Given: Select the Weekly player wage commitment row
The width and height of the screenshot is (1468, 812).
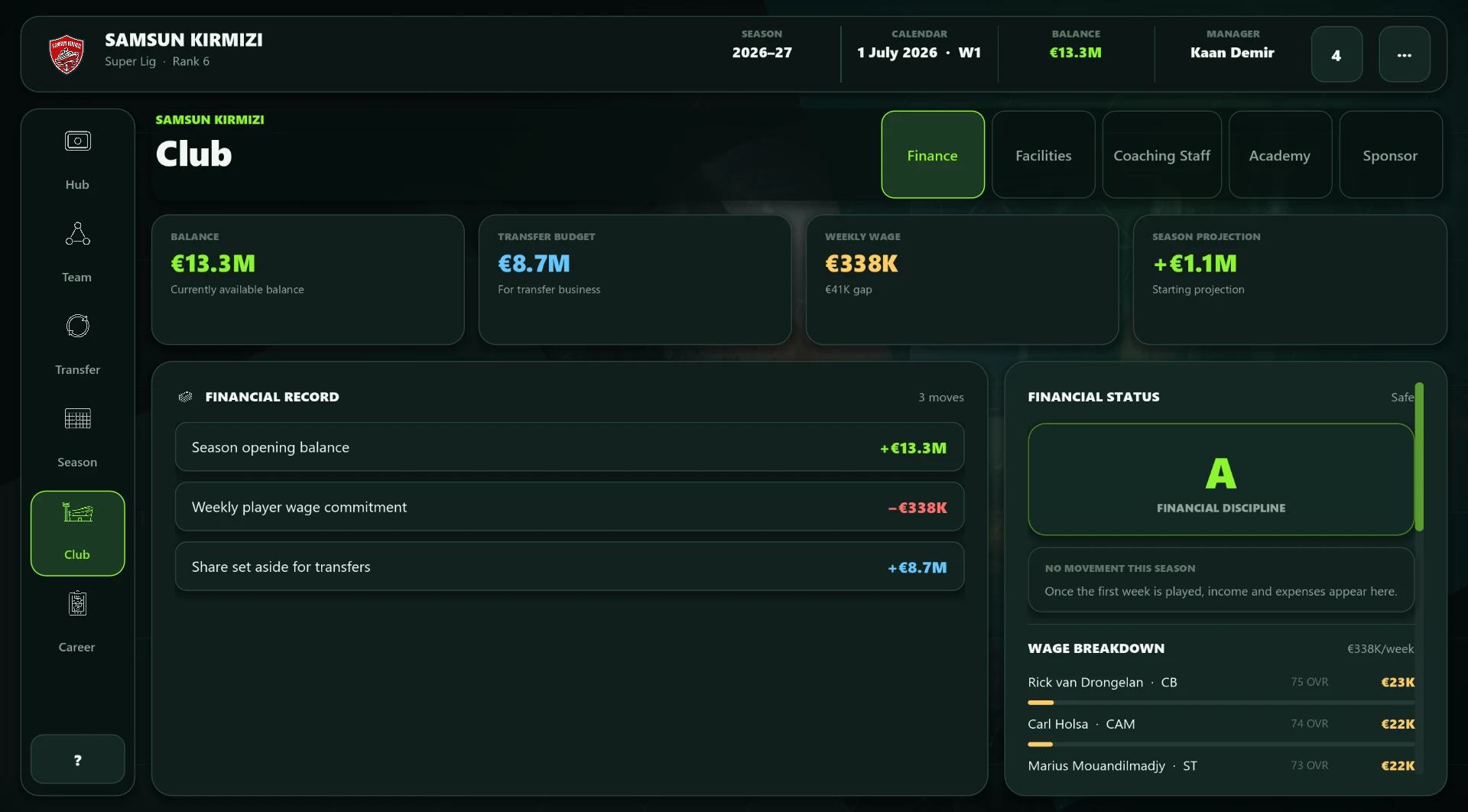Looking at the screenshot, I should tap(570, 507).
